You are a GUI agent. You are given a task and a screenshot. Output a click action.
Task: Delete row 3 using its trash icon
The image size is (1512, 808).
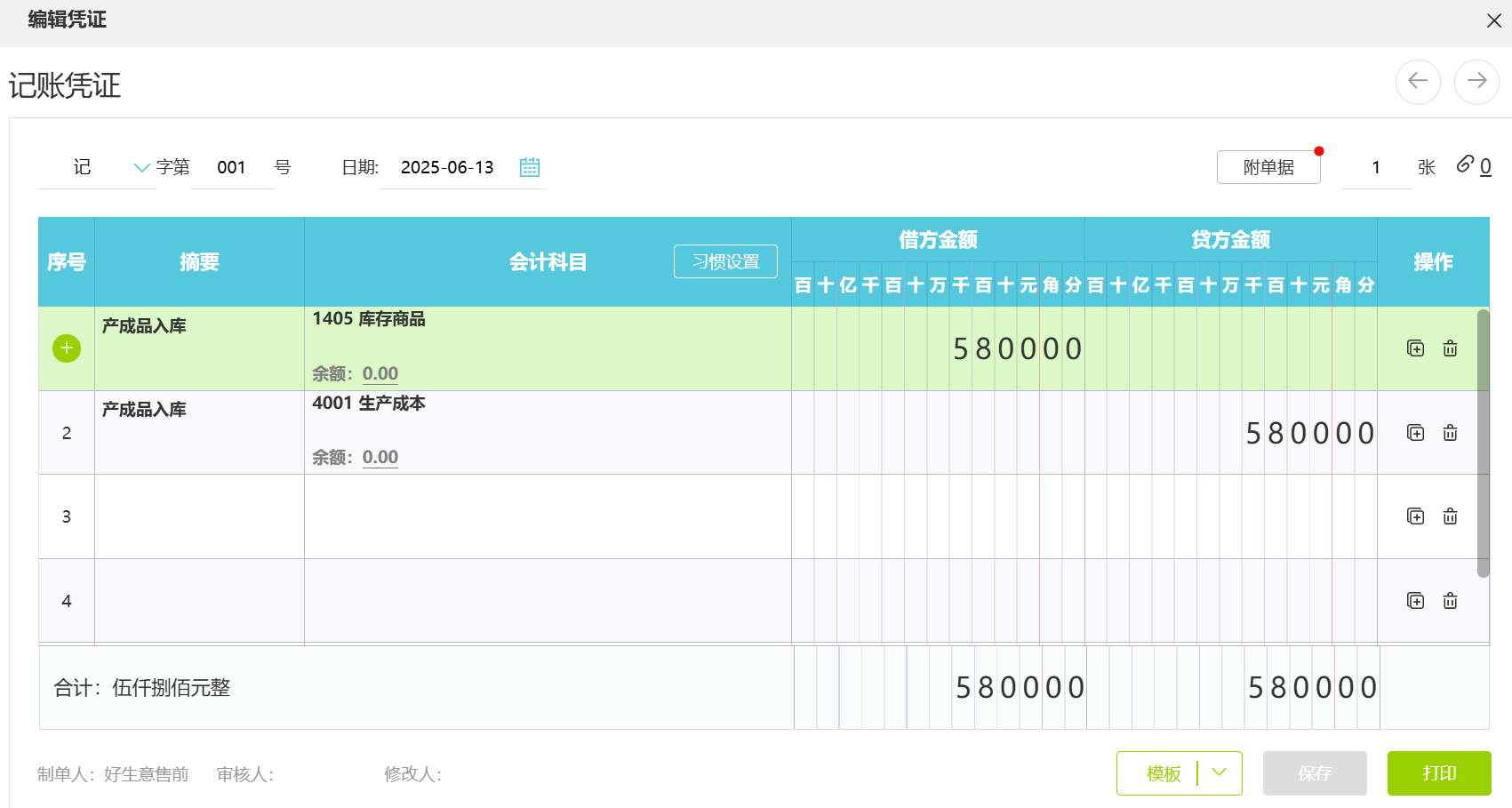1450,516
